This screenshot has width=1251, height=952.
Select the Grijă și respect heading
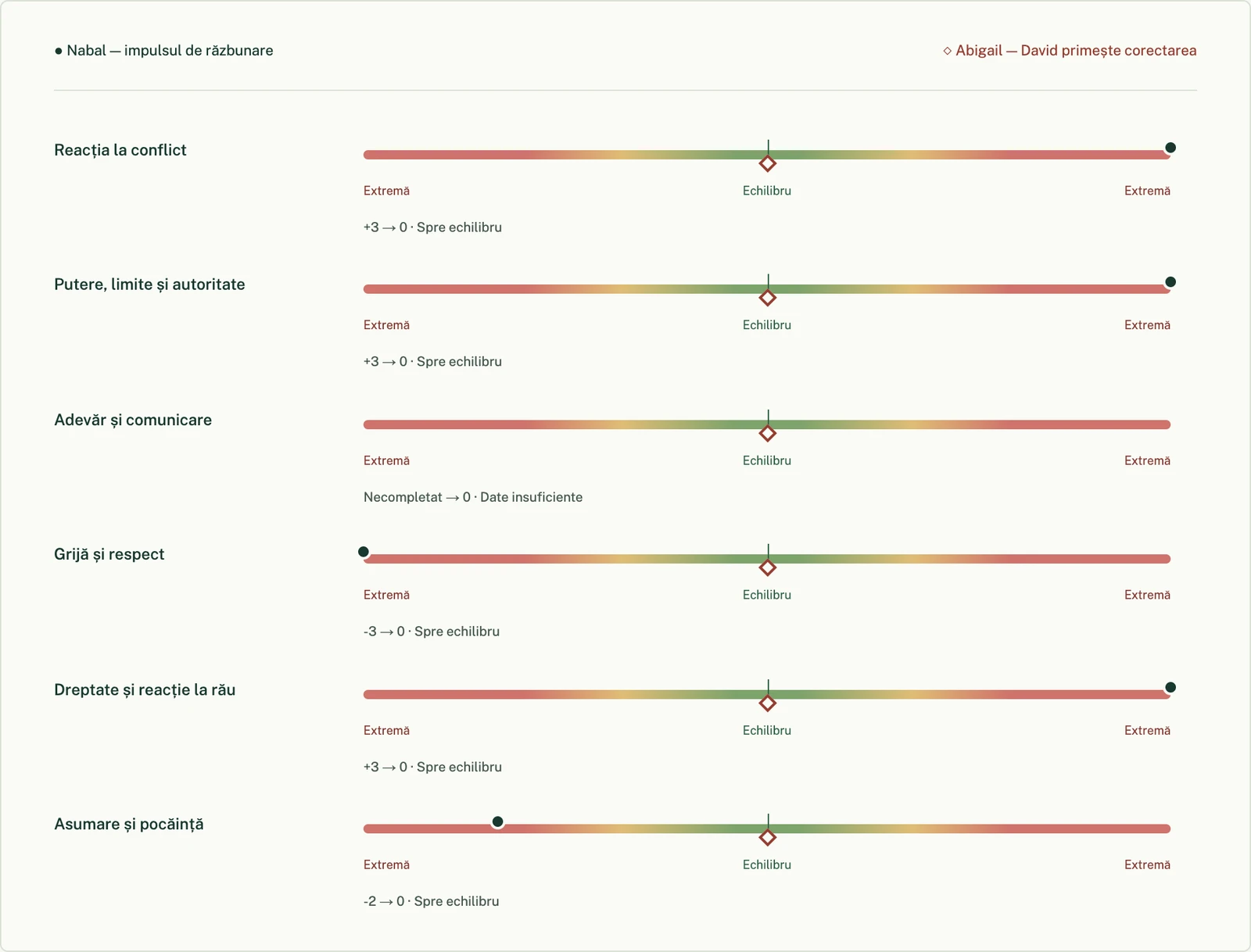pos(109,554)
